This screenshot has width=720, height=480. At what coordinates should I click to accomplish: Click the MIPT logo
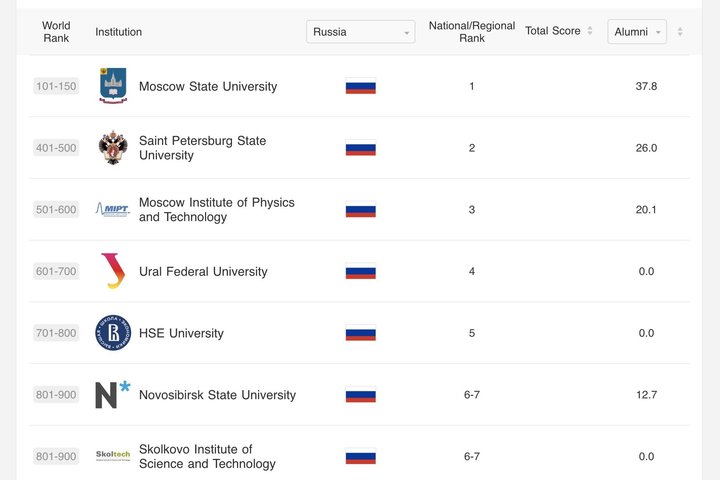tap(113, 209)
